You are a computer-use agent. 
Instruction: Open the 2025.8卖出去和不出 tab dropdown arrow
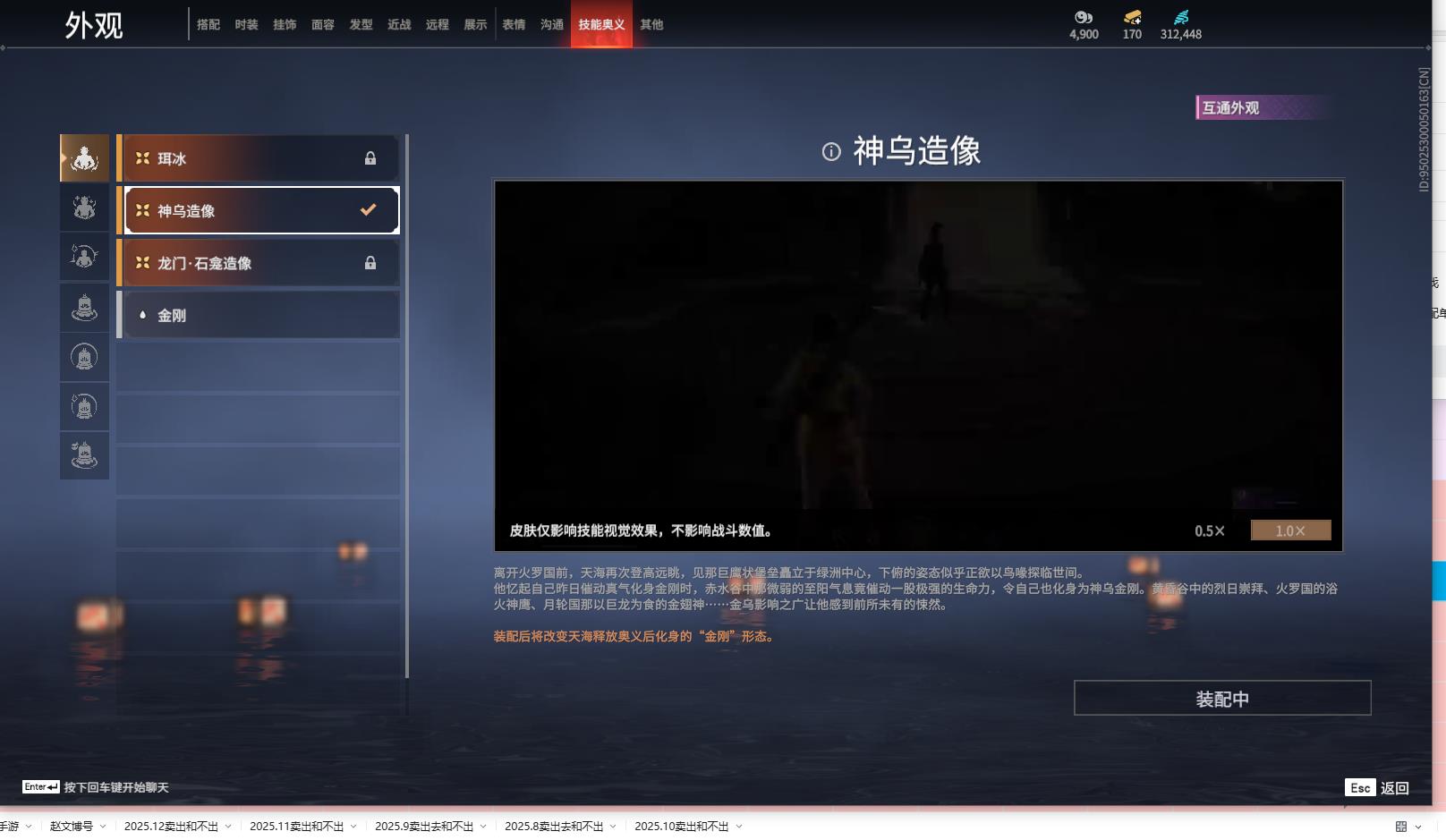coord(613,827)
